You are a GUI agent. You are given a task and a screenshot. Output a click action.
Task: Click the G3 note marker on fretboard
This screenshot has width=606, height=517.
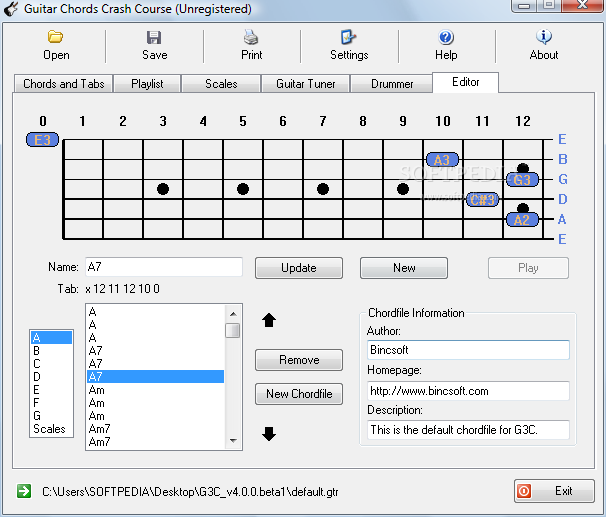point(522,180)
